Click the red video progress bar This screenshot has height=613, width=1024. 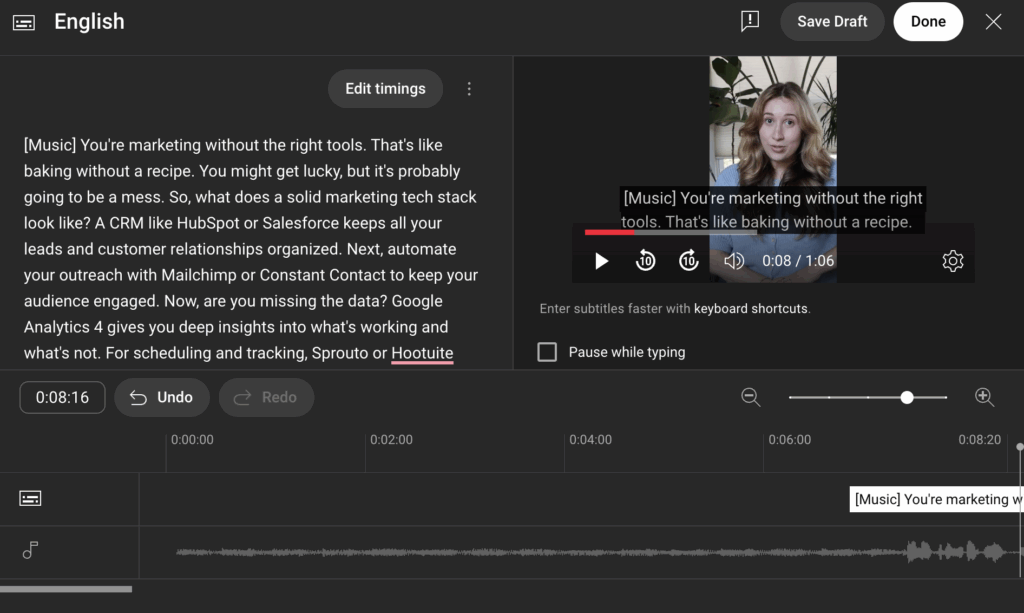pos(609,232)
